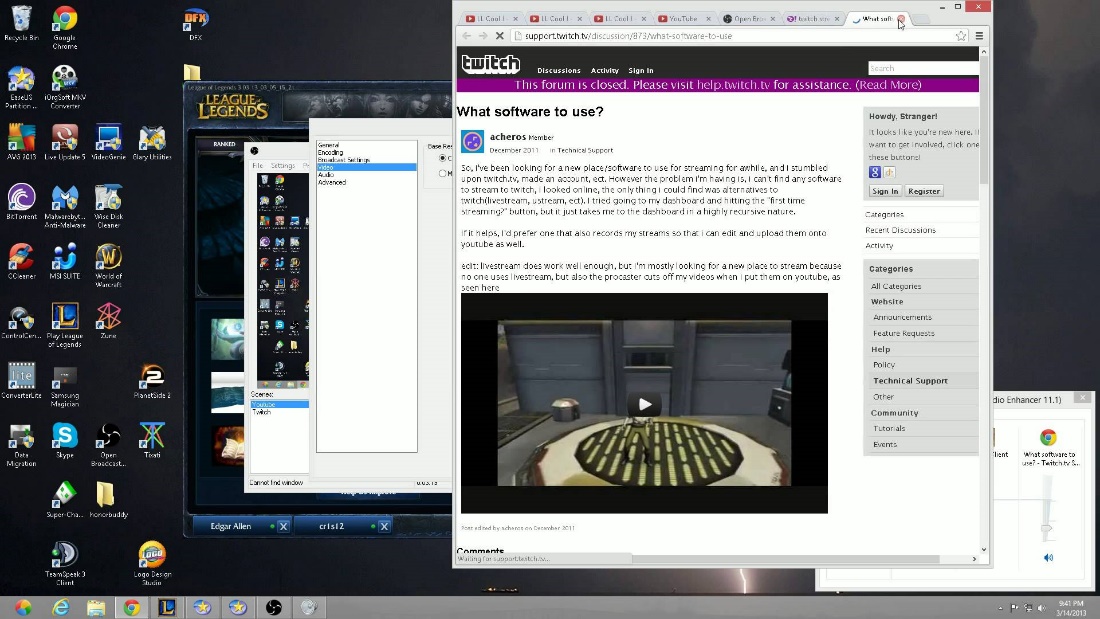Click the Read More link in banner
This screenshot has width=1100, height=619.
[888, 85]
